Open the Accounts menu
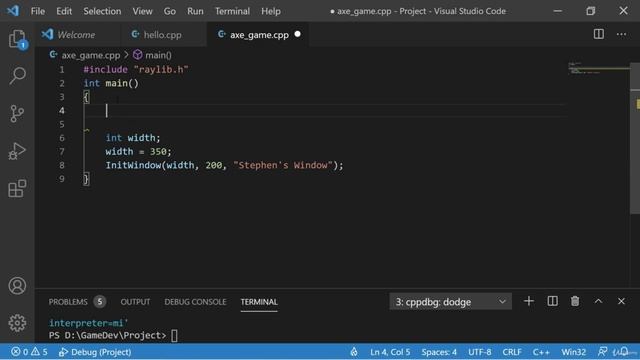The width and height of the screenshot is (640, 360). tap(17, 286)
